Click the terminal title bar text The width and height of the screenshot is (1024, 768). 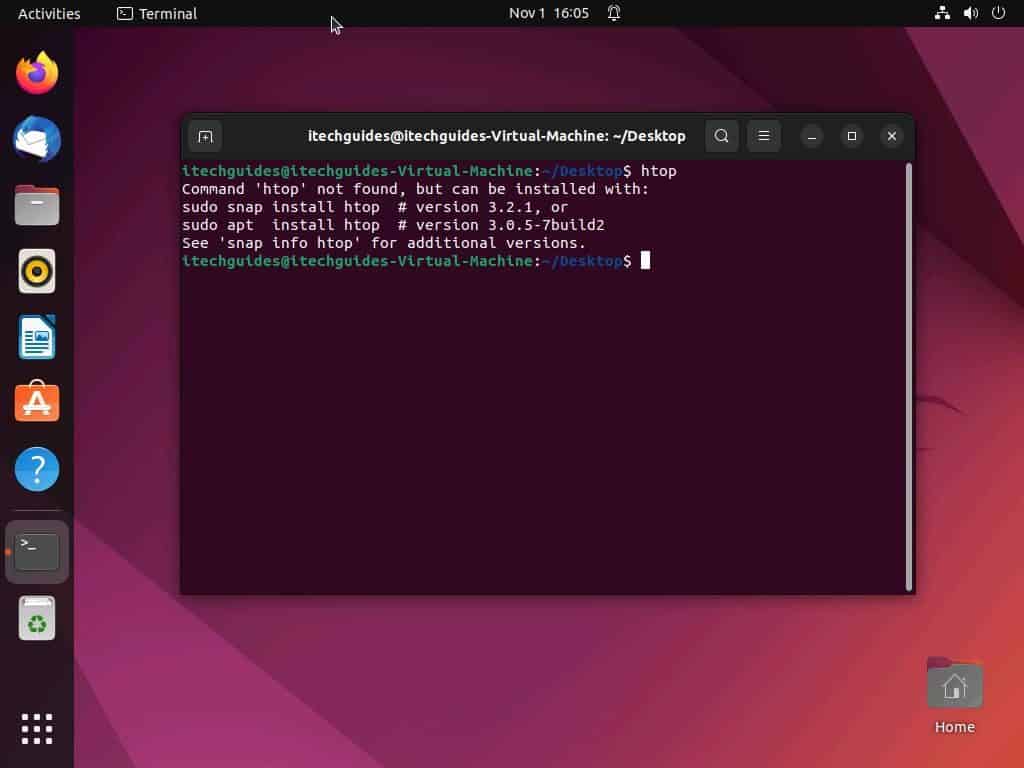[497, 136]
